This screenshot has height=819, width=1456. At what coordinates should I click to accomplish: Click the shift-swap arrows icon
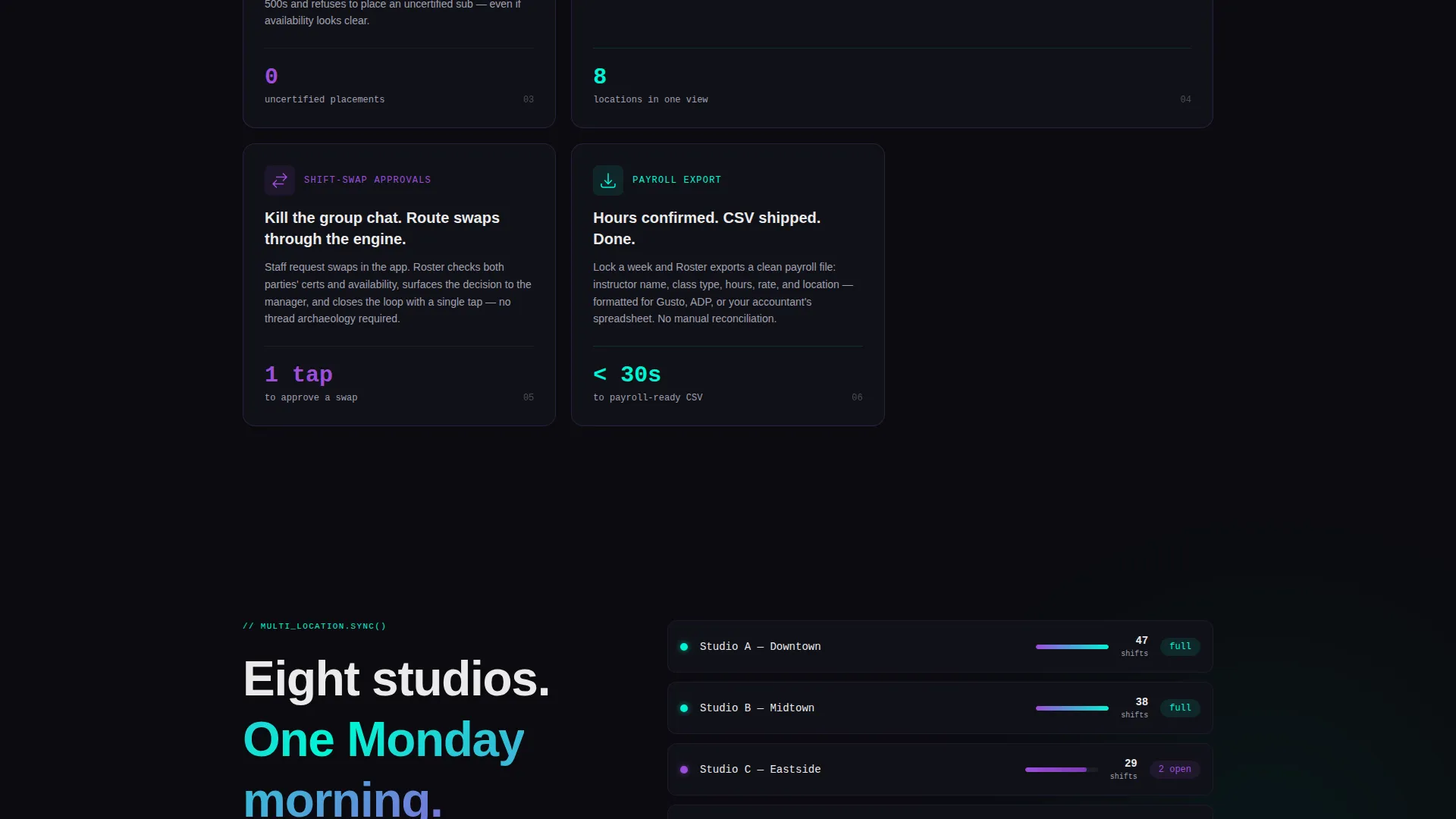point(280,180)
